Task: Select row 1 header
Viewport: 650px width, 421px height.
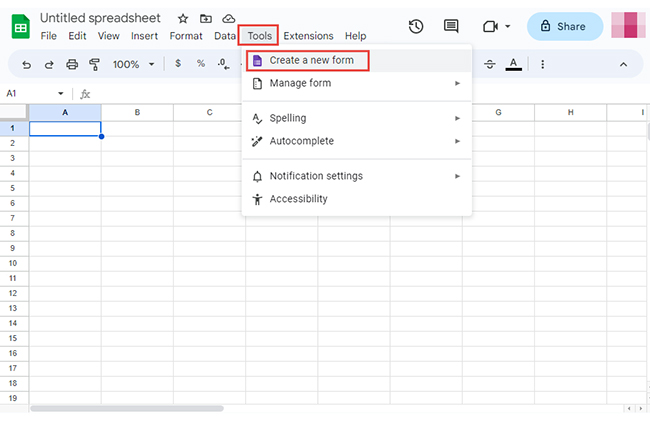Action: (13, 128)
